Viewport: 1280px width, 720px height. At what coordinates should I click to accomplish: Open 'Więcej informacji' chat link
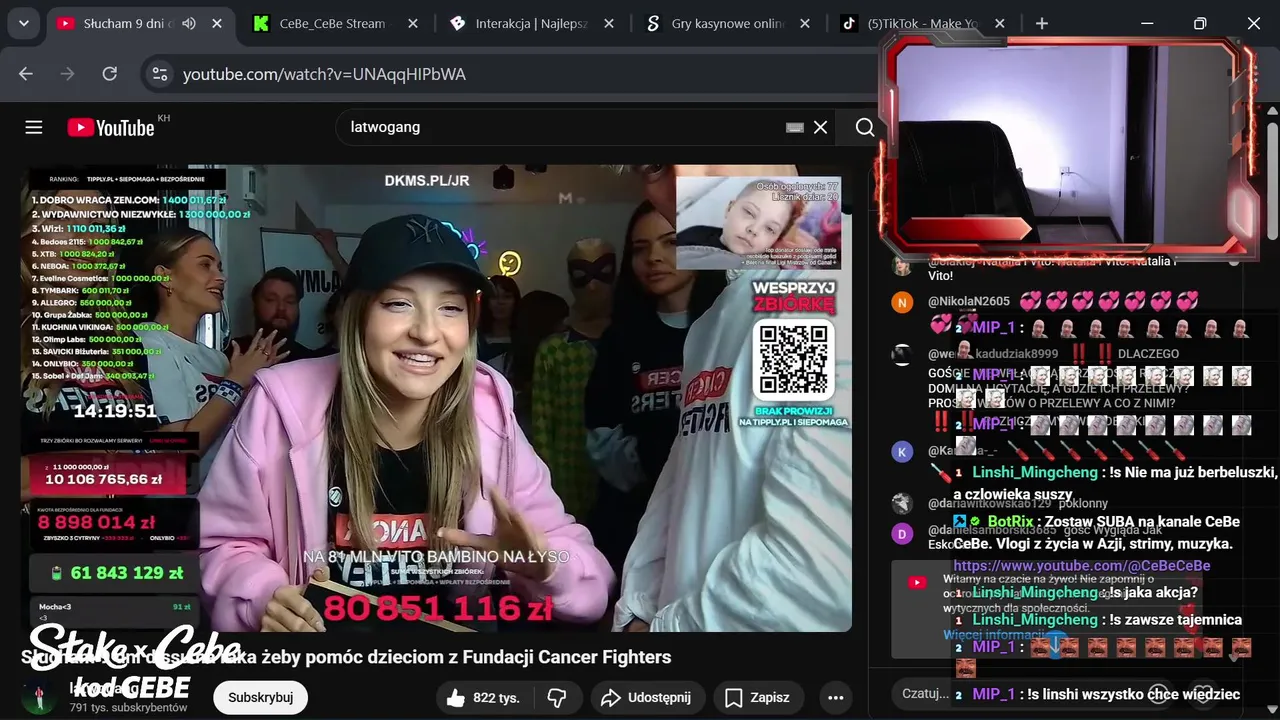[x=995, y=634]
